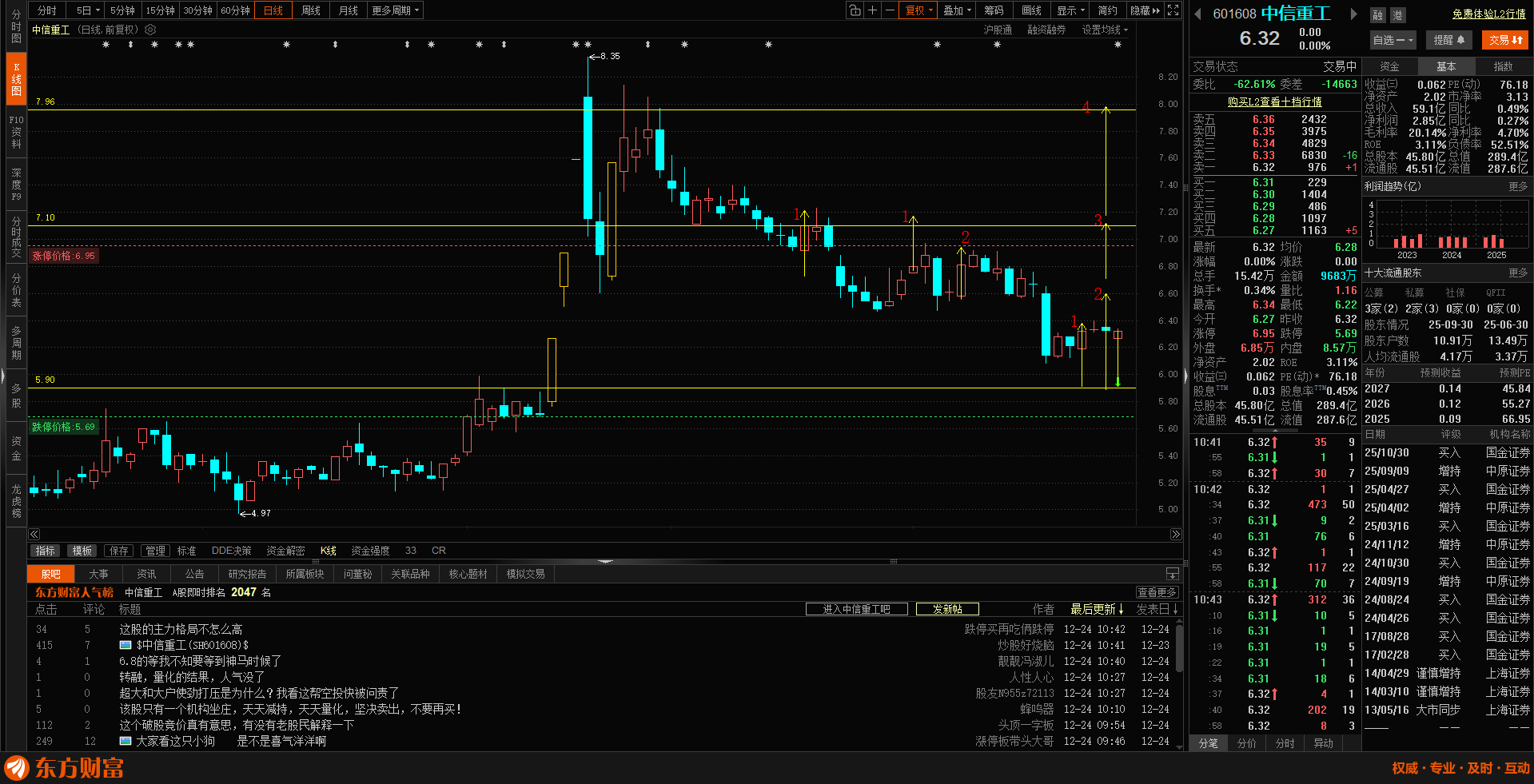The height and width of the screenshot is (784, 1534).
Task: Click 查看更多 button in forum panel
Action: [1157, 592]
